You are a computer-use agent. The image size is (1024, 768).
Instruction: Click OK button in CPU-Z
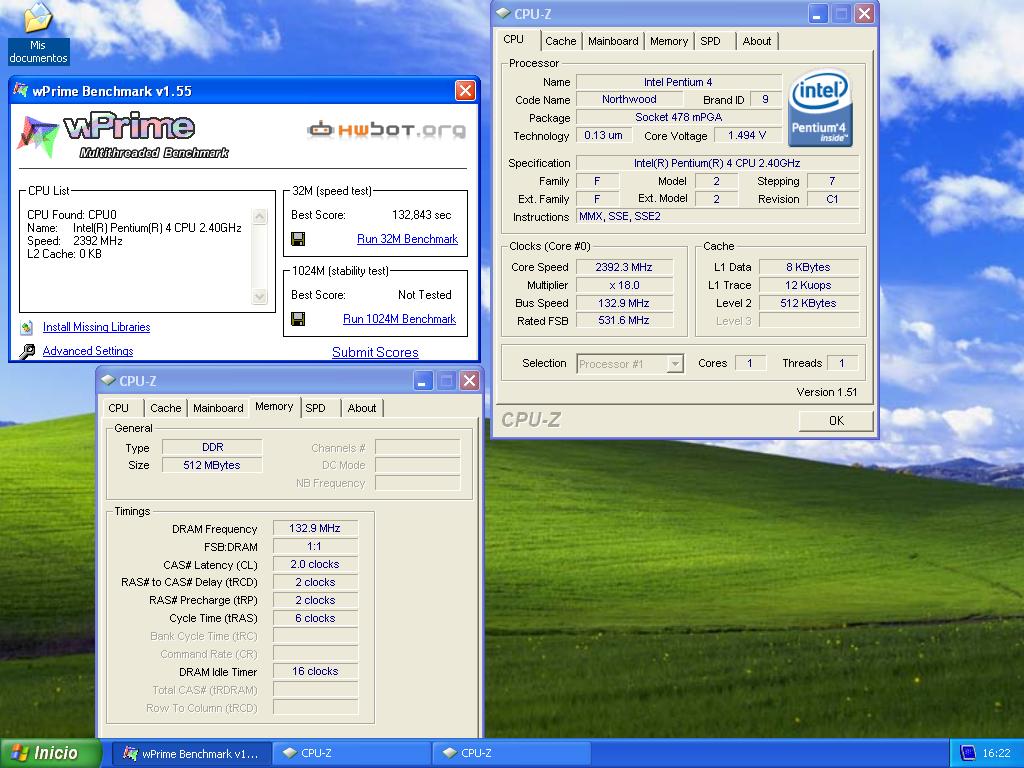click(x=836, y=421)
